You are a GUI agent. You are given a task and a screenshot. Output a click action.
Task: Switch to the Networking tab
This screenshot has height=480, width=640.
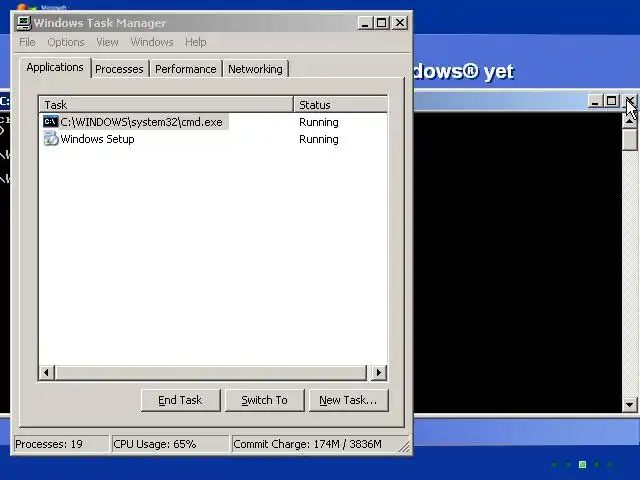coord(255,69)
